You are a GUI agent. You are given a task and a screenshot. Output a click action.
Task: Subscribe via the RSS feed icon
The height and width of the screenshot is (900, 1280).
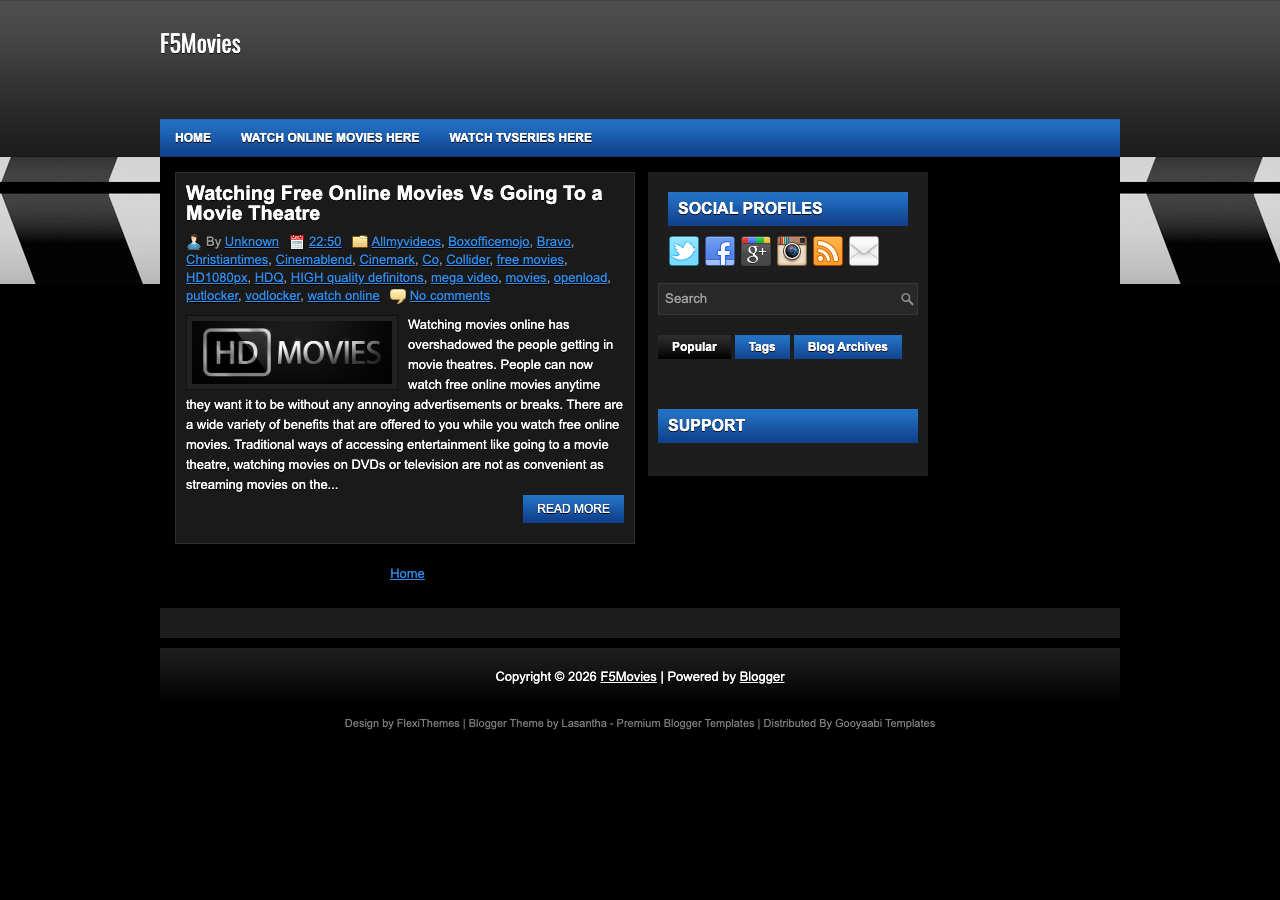(x=827, y=251)
